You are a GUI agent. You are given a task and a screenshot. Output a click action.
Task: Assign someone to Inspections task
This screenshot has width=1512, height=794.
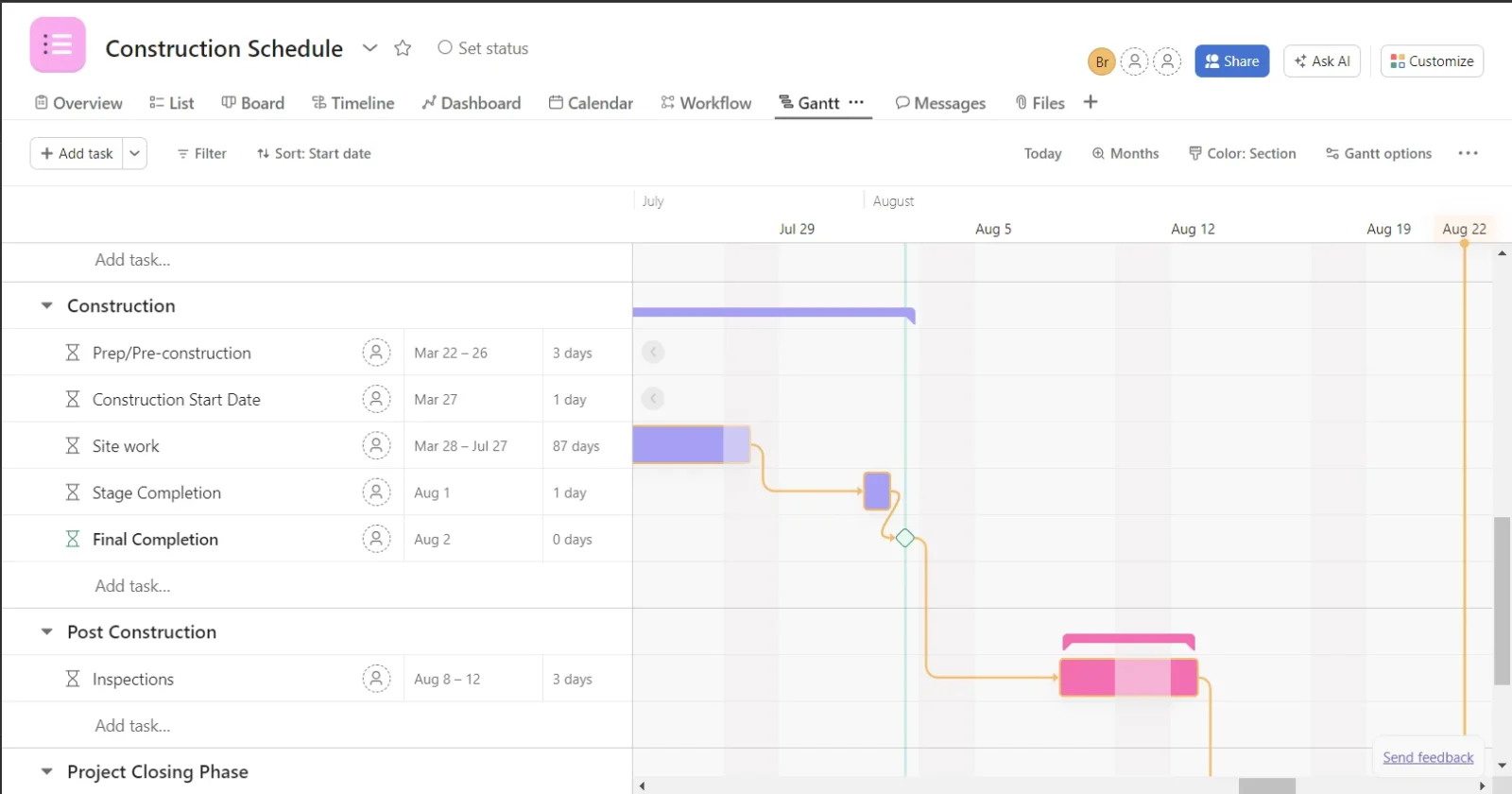click(x=376, y=679)
